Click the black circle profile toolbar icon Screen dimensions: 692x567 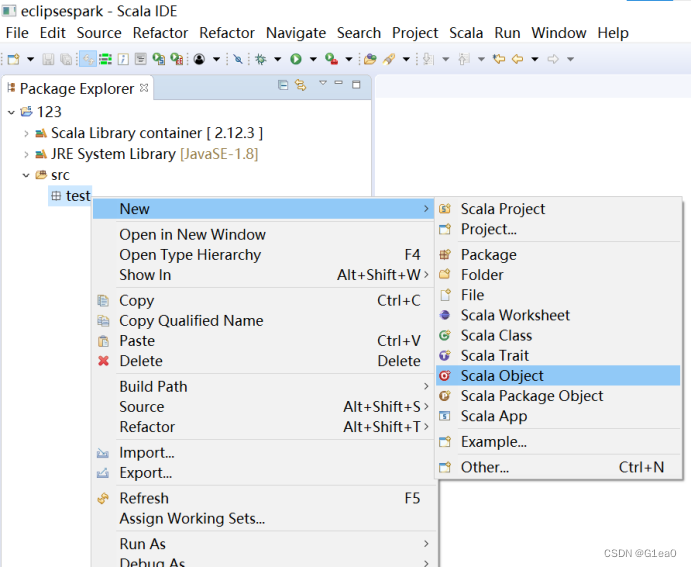pyautogui.click(x=199, y=59)
